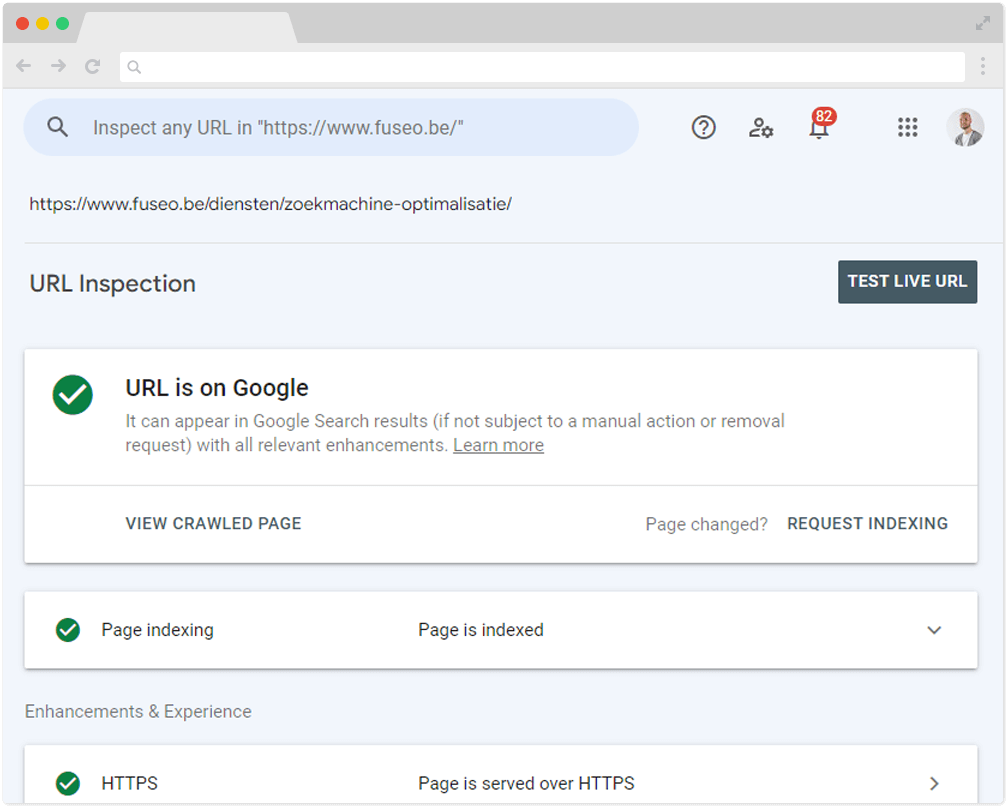Viewport: 1008px width, 808px height.
Task: Click the 'Page is indexed' status text
Action: 481,630
